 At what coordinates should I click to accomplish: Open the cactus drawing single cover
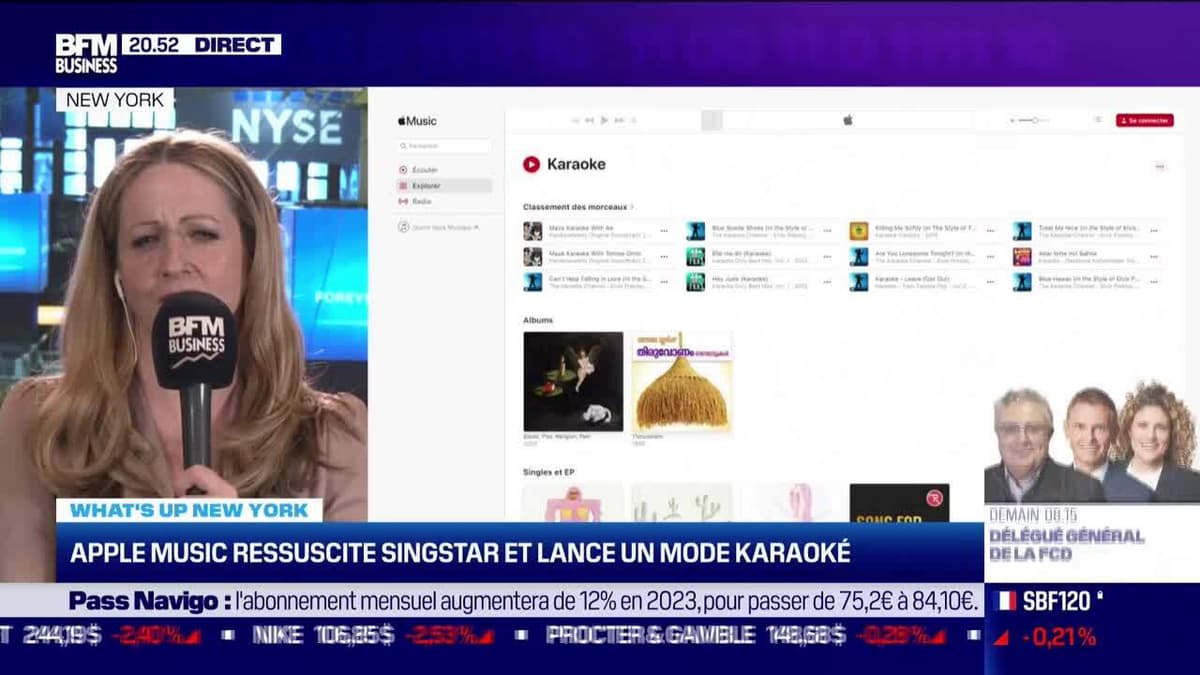coord(681,503)
